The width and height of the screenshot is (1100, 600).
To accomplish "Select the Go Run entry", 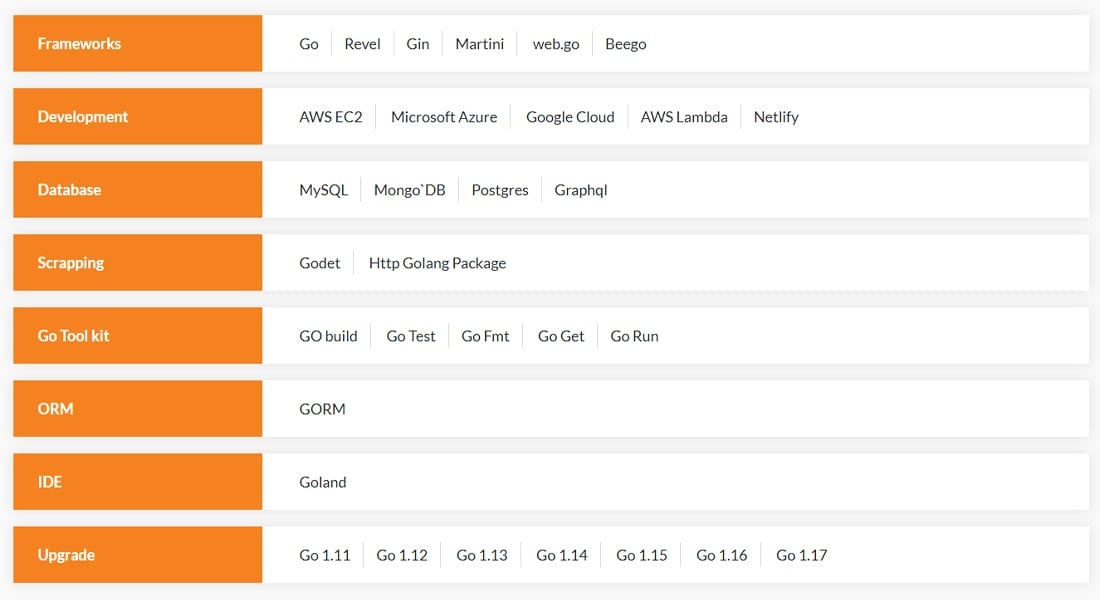I will point(634,336).
